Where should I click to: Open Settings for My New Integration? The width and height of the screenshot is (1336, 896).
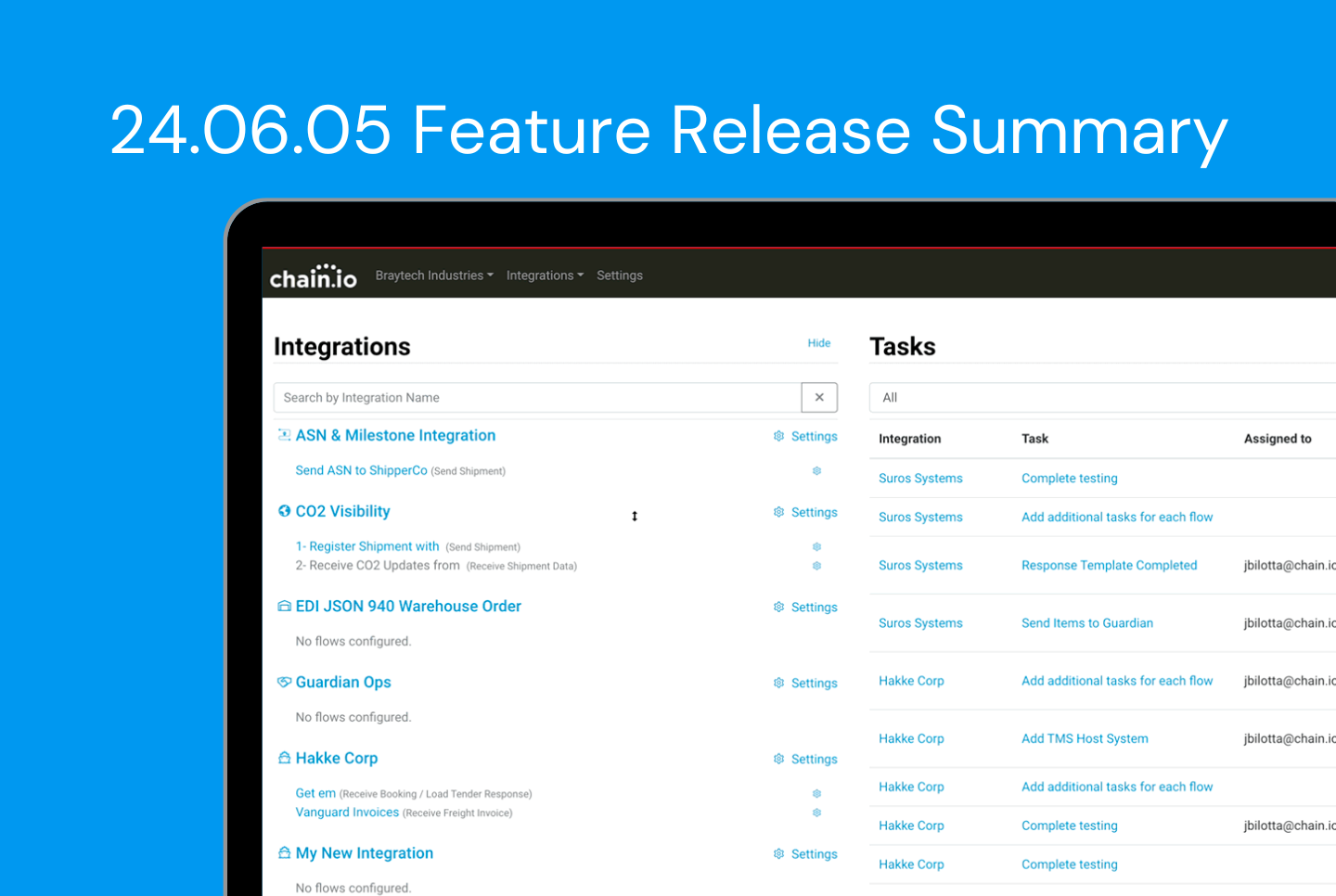coord(814,854)
